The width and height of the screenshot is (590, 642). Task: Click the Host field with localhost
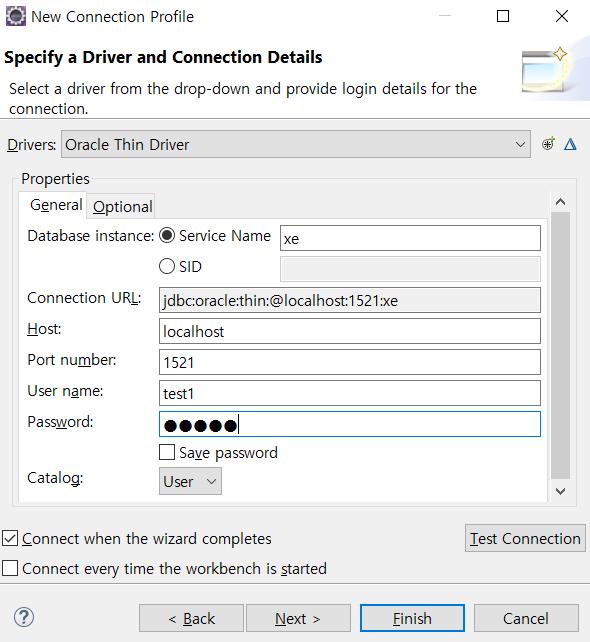[x=350, y=331]
